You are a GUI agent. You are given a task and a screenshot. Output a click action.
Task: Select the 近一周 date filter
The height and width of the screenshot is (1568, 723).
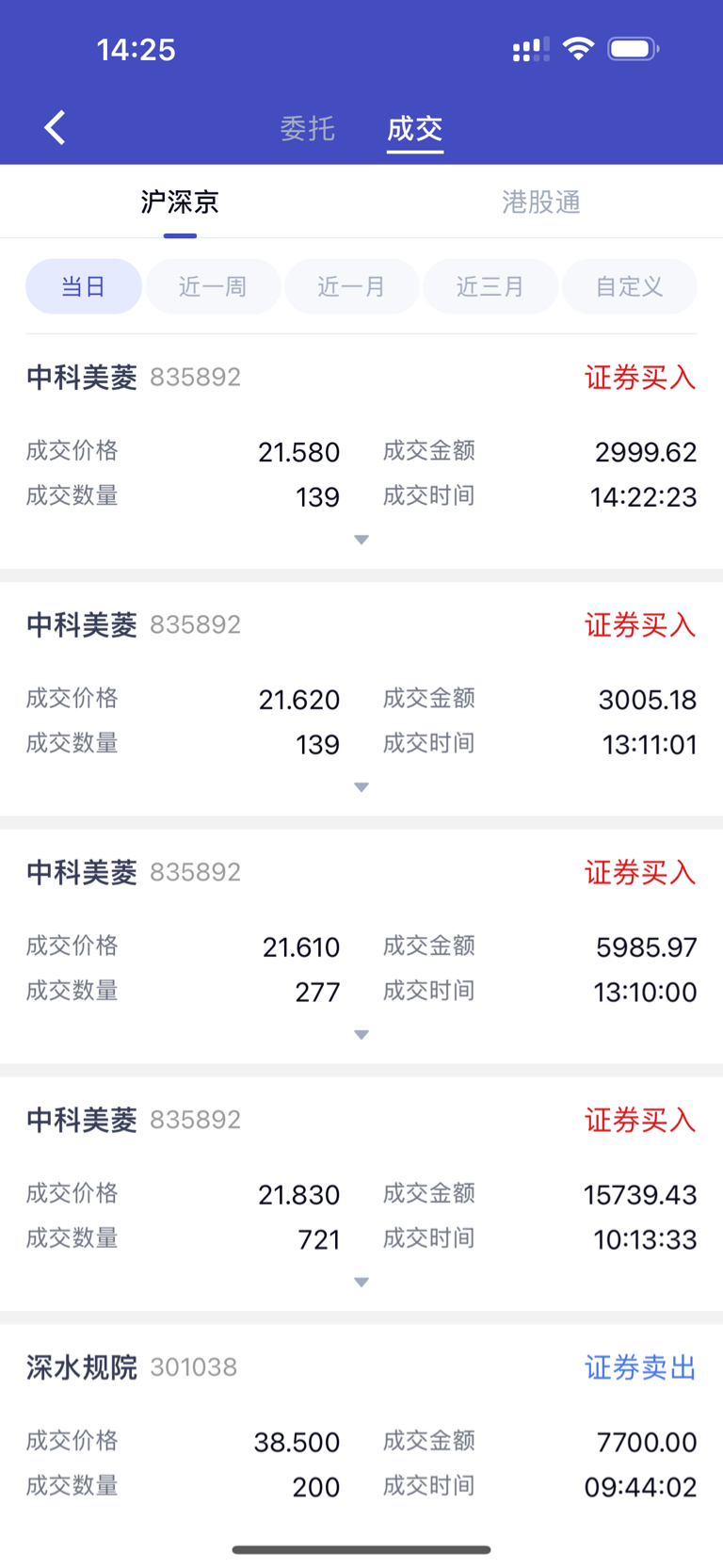[x=213, y=286]
